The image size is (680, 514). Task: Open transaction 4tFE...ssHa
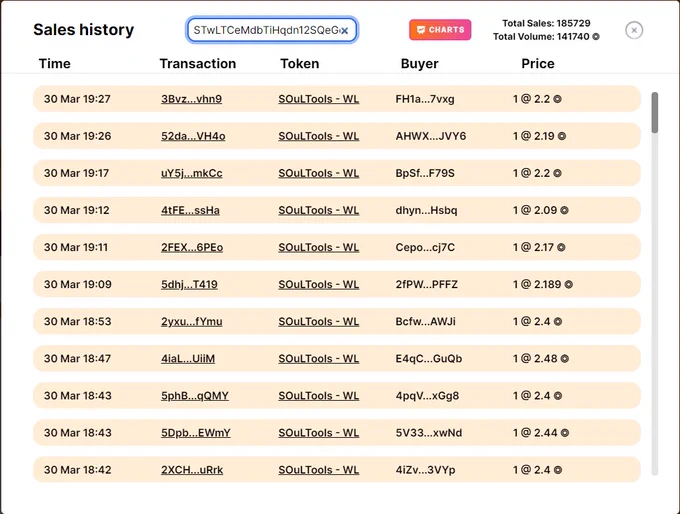point(190,210)
